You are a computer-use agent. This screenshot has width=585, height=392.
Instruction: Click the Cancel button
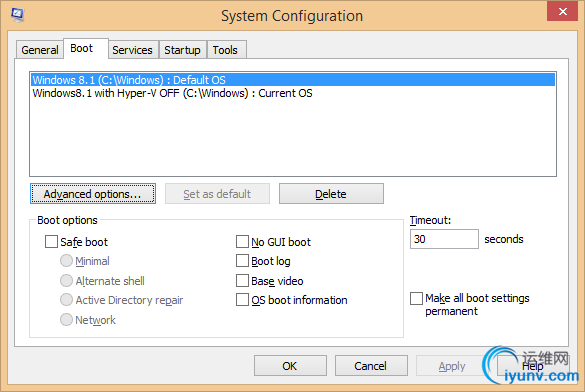click(x=371, y=366)
